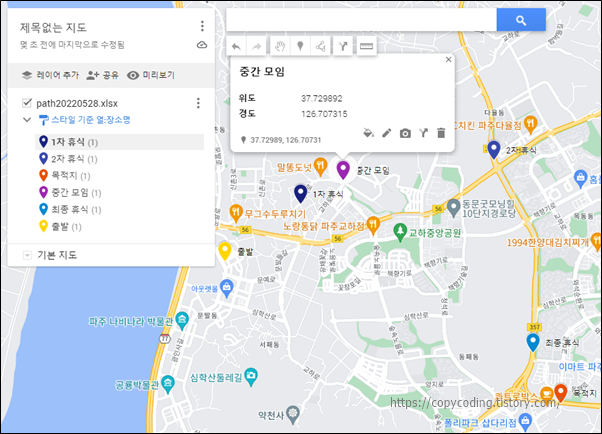Viewport: 602px width, 434px height.
Task: Click blue 최종 휴식 marker on map
Action: pos(533,342)
